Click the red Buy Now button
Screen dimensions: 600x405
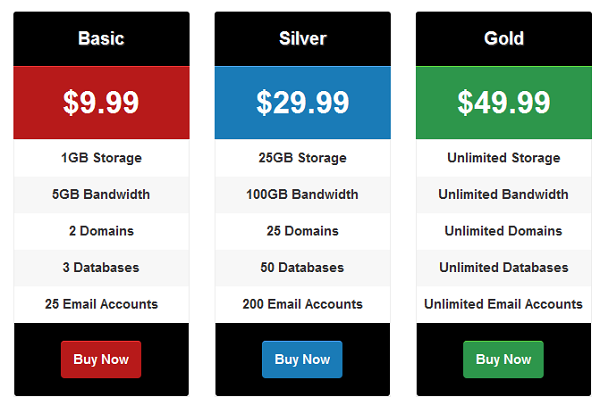click(101, 359)
